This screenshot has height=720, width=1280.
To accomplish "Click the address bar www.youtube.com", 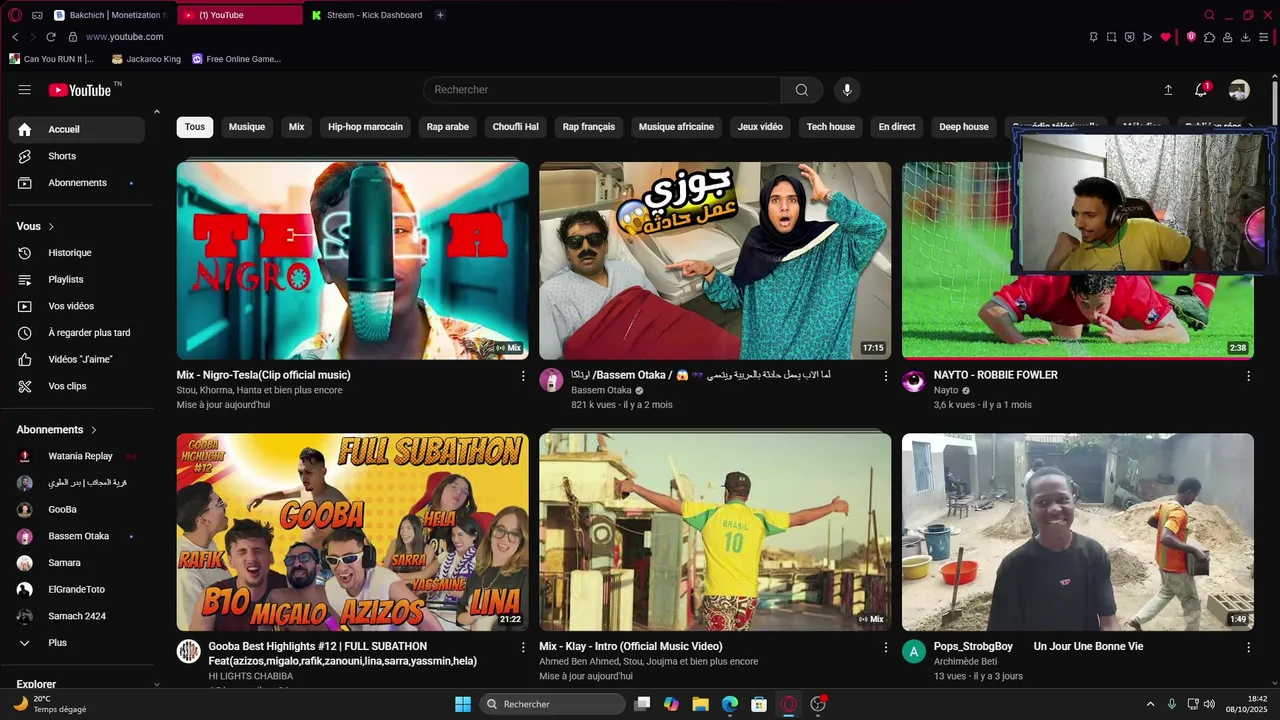I will (124, 37).
